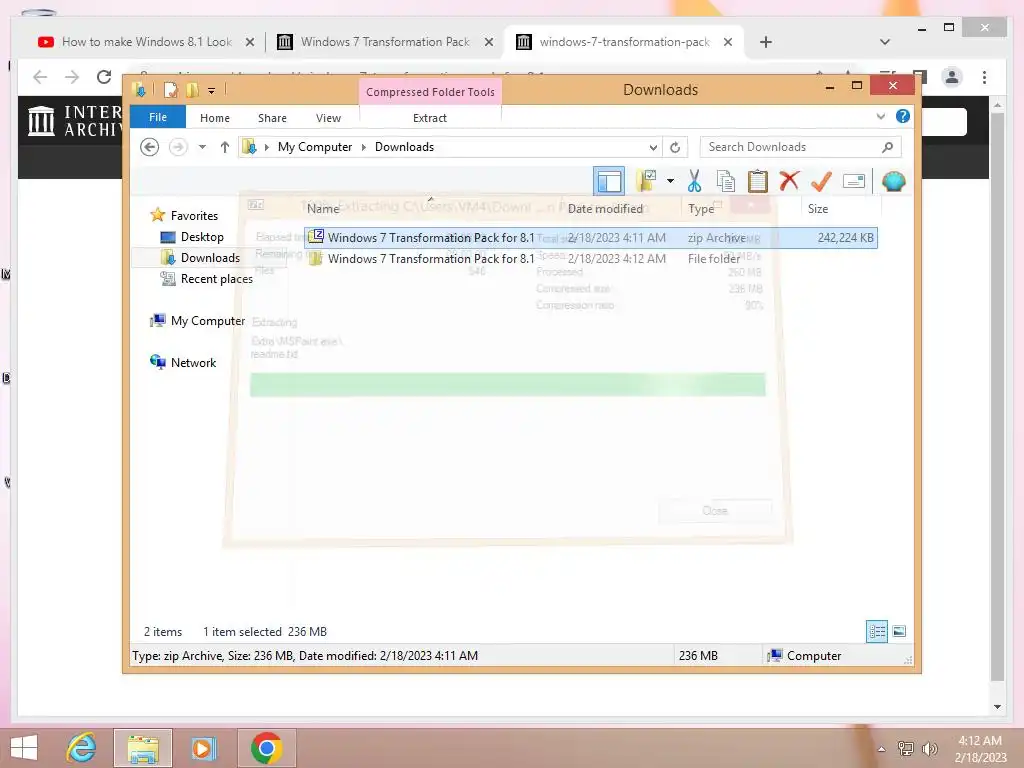Image resolution: width=1024 pixels, height=768 pixels.
Task: Click the orange checkmark Properties icon
Action: pos(821,181)
